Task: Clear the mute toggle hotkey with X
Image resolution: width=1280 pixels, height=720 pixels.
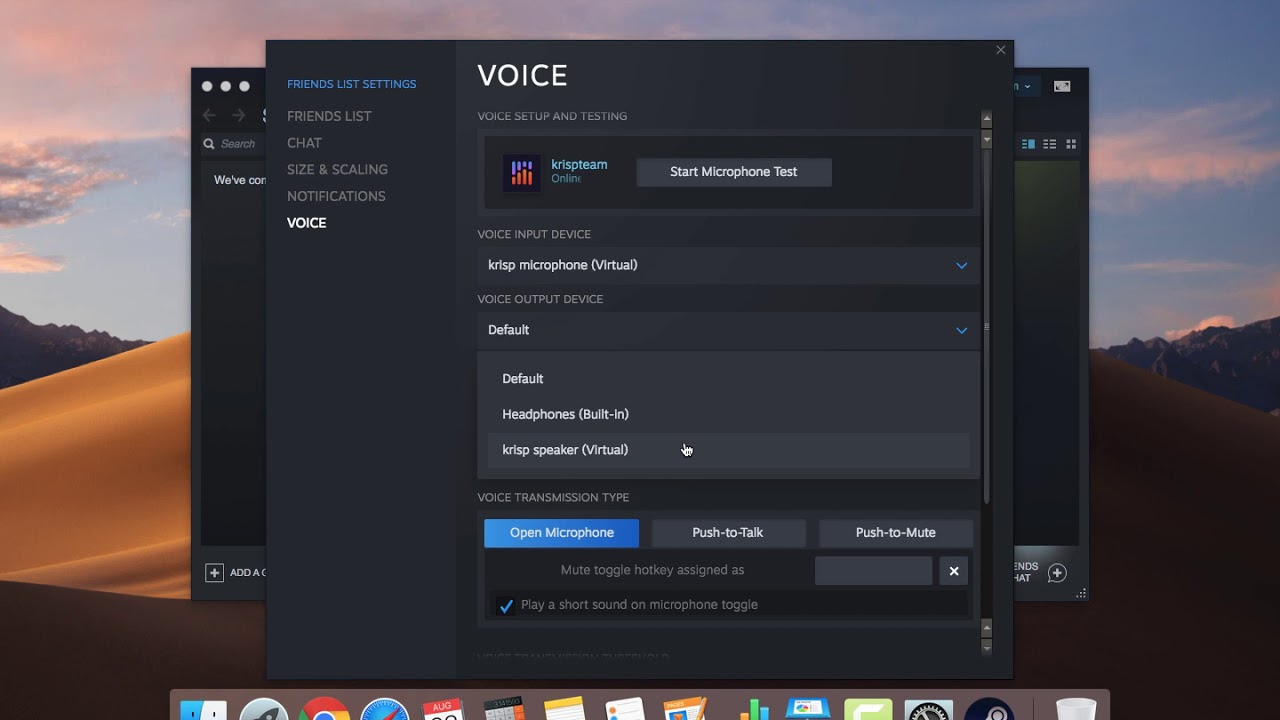Action: [954, 571]
